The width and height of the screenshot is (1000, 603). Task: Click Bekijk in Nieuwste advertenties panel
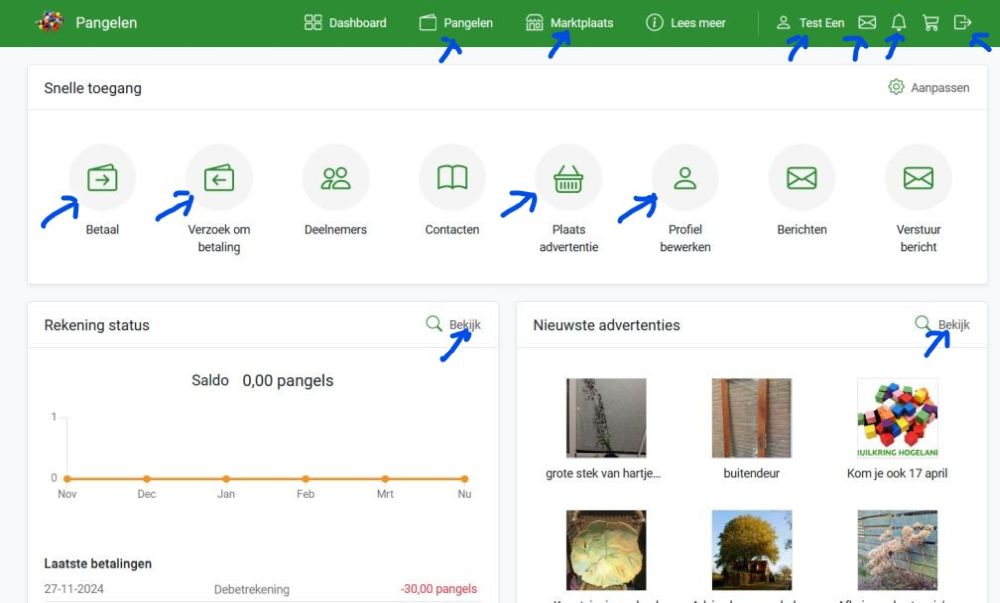pyautogui.click(x=954, y=324)
